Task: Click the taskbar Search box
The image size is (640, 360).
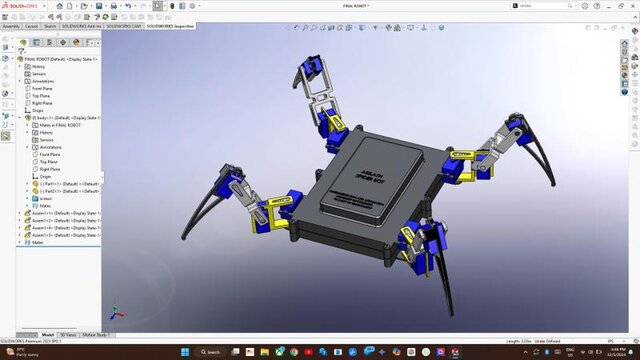Action: coord(211,352)
